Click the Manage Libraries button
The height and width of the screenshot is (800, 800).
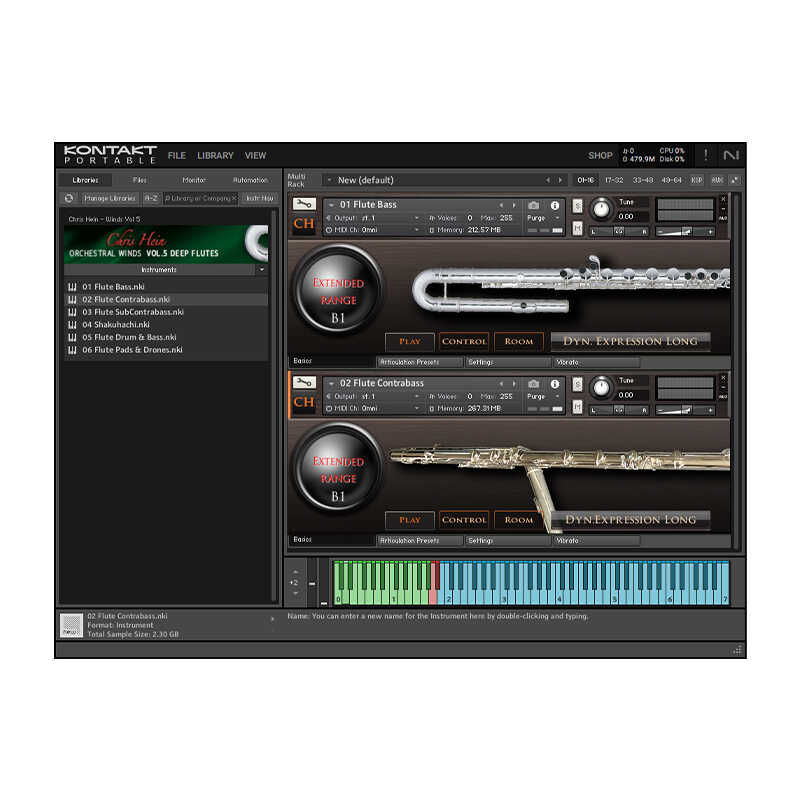point(110,198)
